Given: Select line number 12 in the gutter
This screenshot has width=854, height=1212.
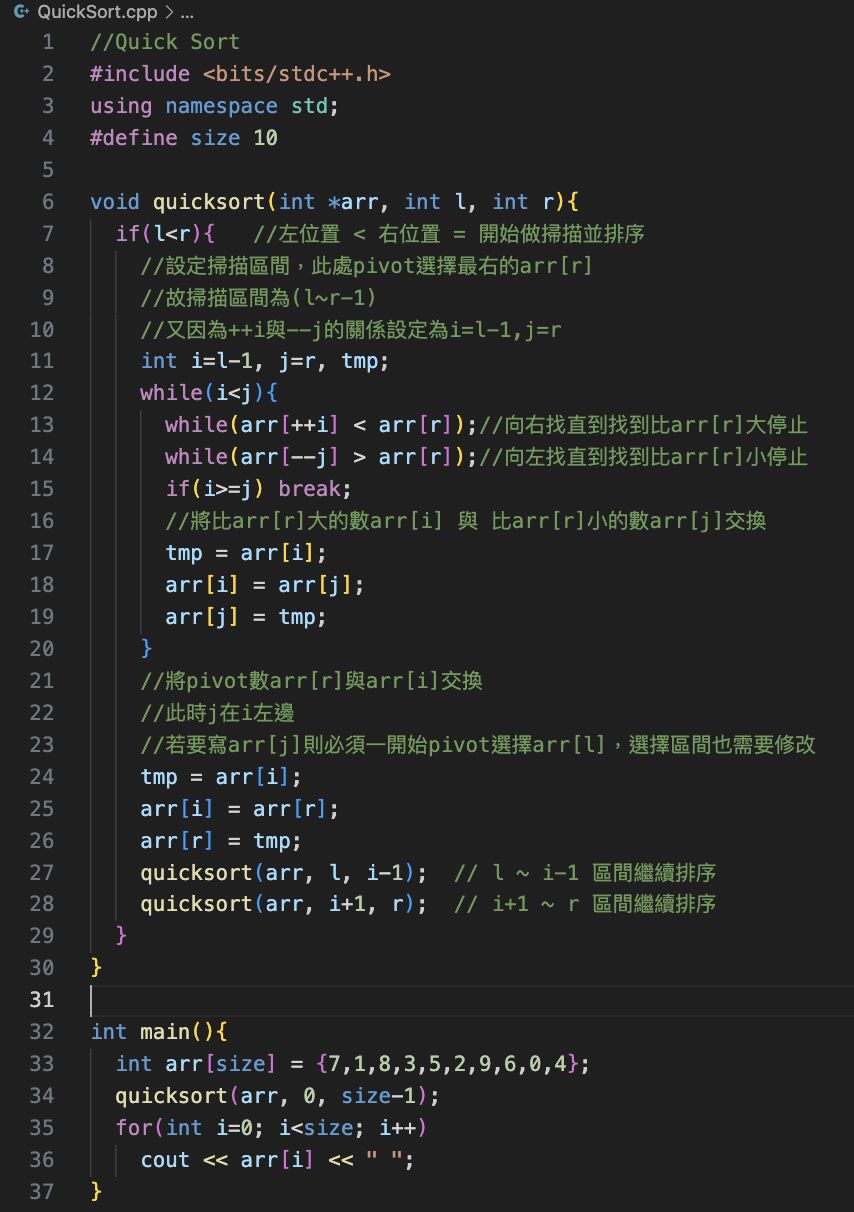Looking at the screenshot, I should 42,393.
